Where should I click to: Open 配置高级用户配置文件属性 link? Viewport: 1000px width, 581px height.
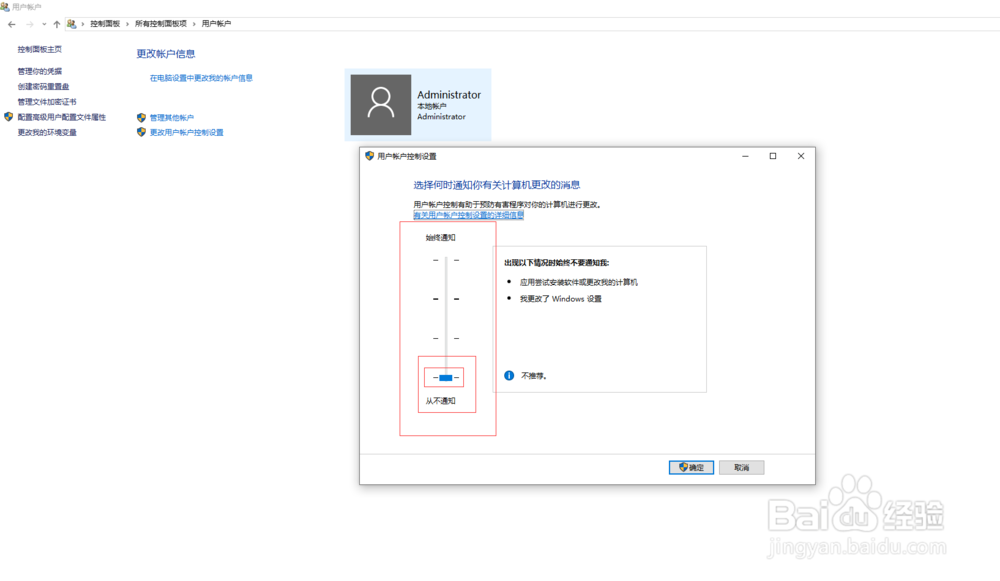[62, 117]
